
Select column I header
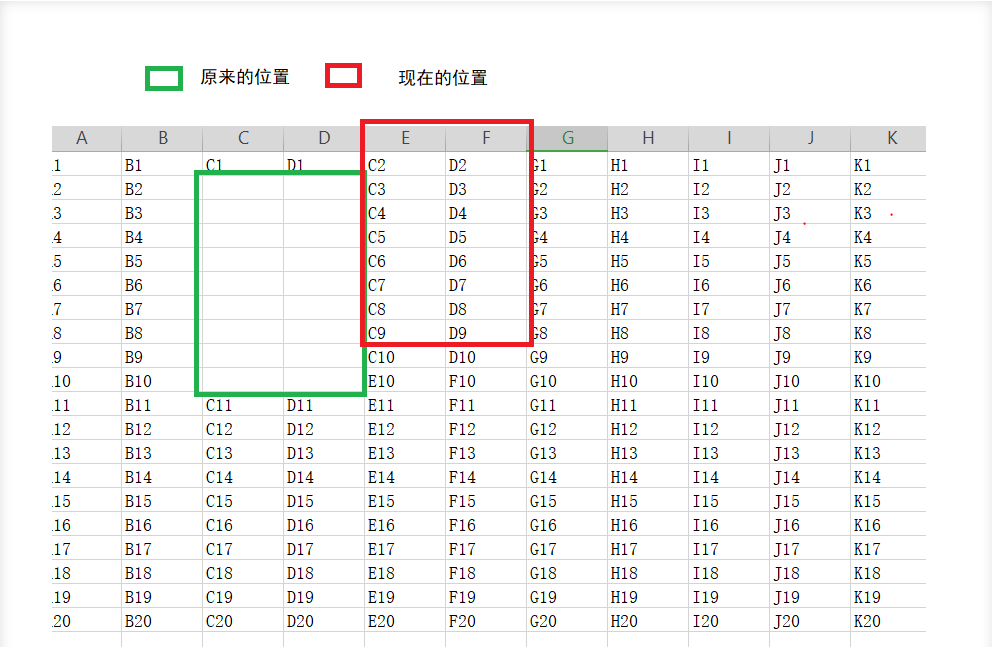click(729, 138)
